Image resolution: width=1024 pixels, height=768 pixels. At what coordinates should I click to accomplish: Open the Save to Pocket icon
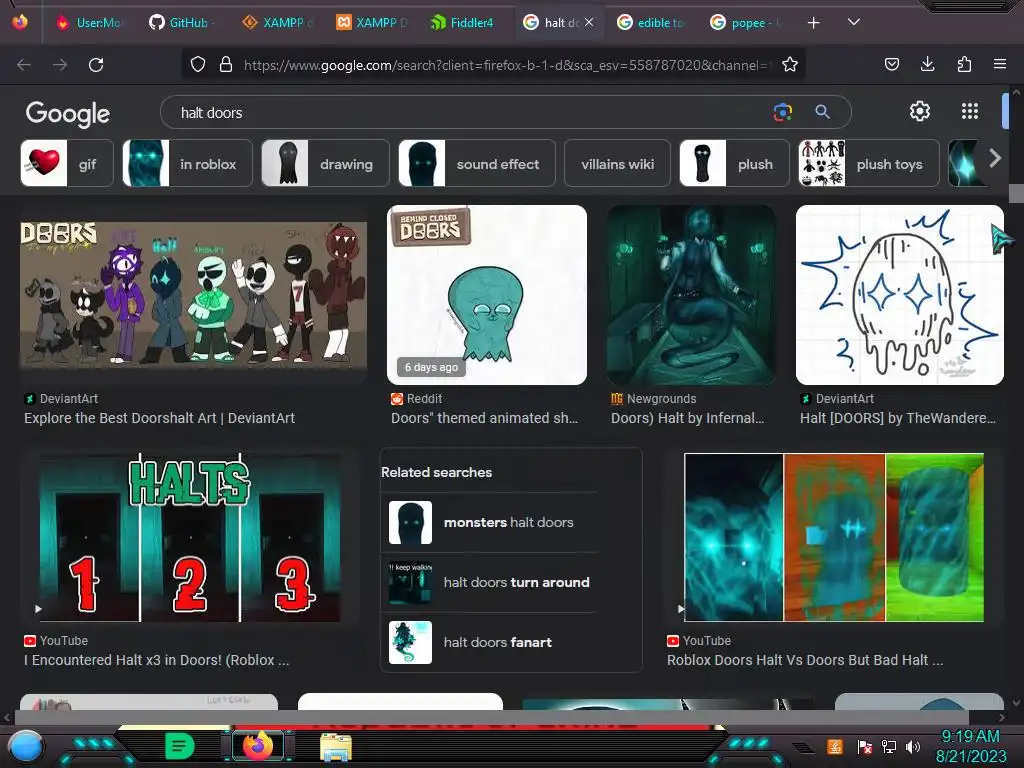(891, 65)
